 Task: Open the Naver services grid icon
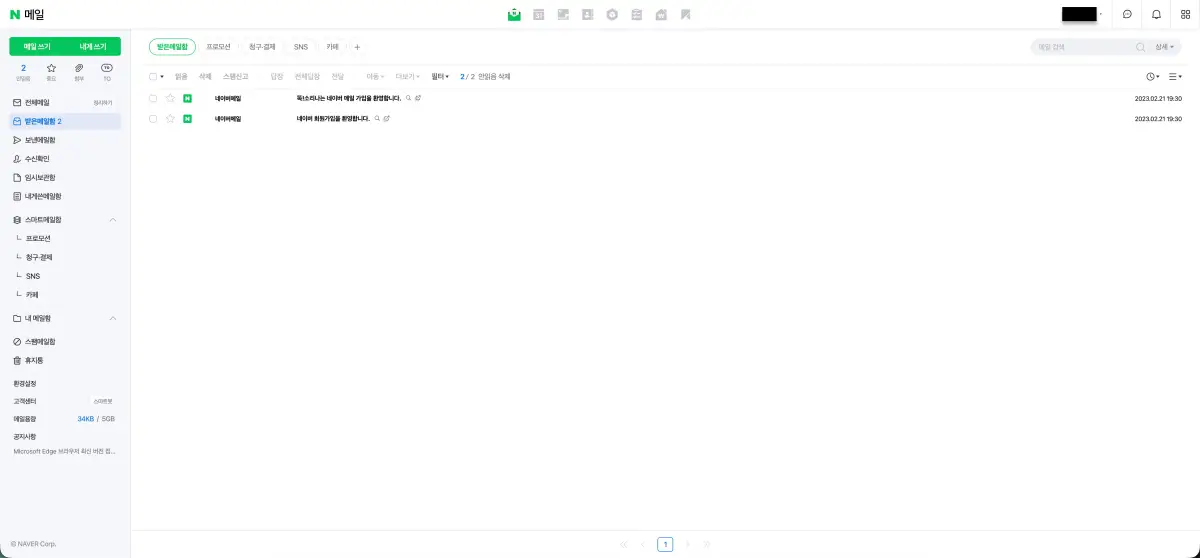pos(1185,15)
